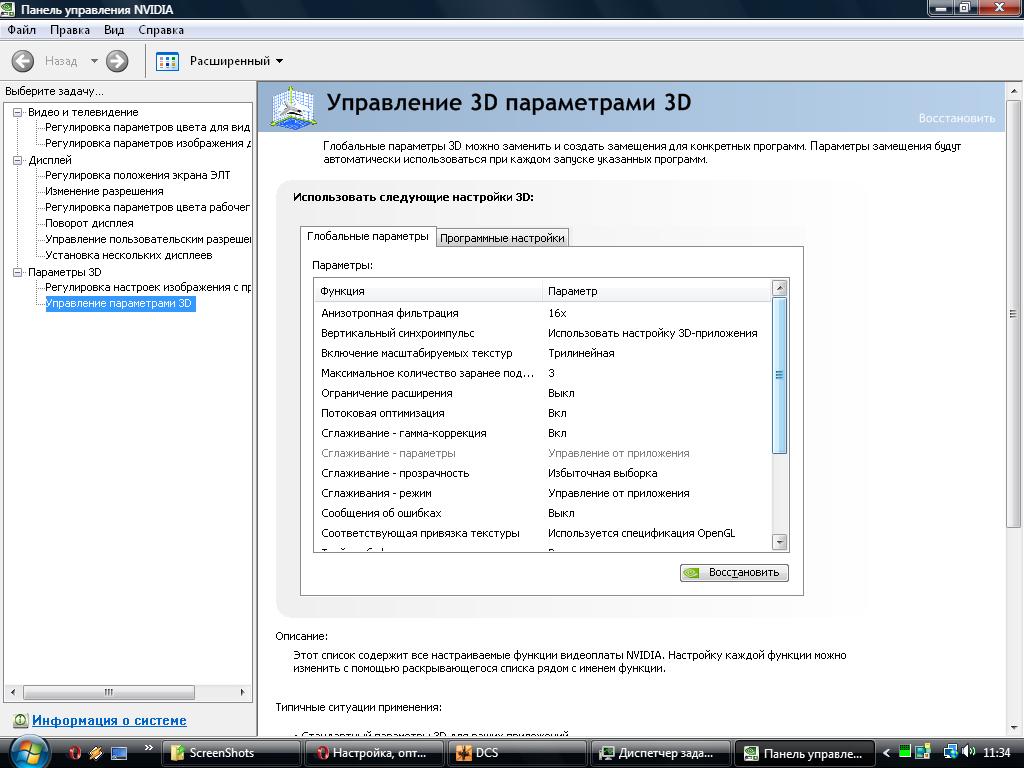Select 'Регулировка параметров цвета рабочег' tree item
1024x768 pixels.
(148, 207)
